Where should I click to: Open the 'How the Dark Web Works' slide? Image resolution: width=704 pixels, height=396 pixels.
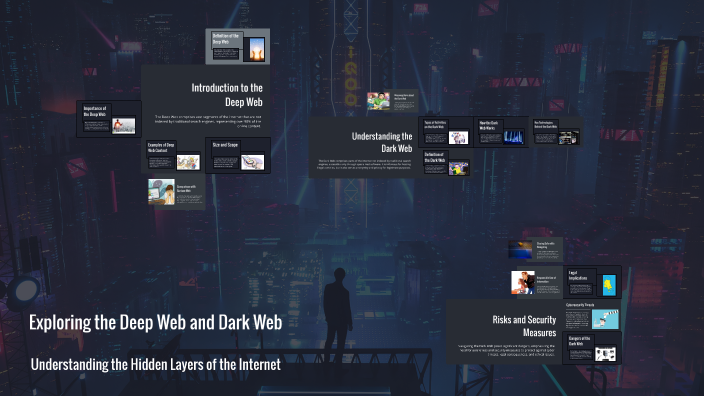(501, 132)
